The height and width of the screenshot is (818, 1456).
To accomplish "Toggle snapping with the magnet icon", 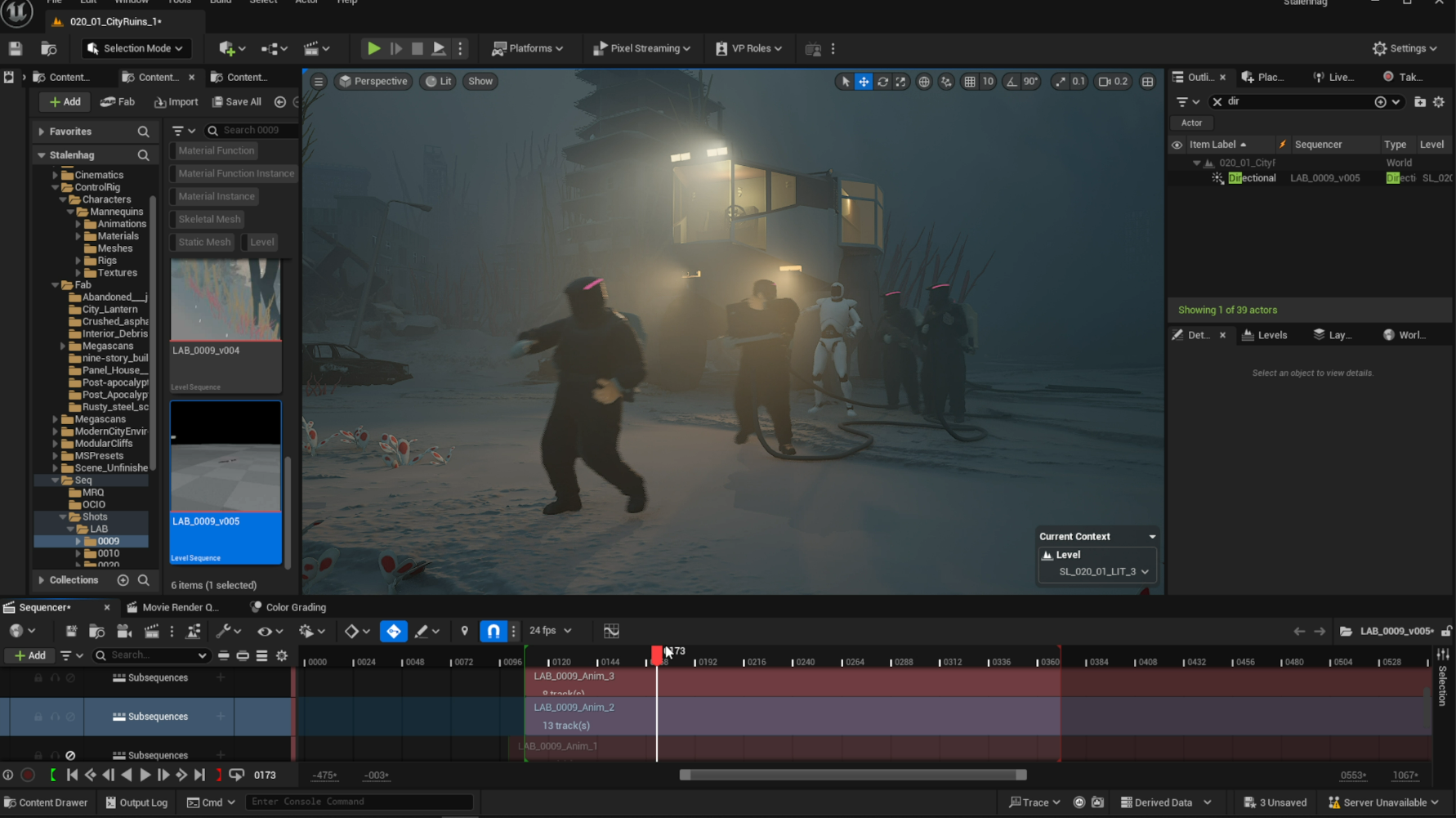I will 493,631.
